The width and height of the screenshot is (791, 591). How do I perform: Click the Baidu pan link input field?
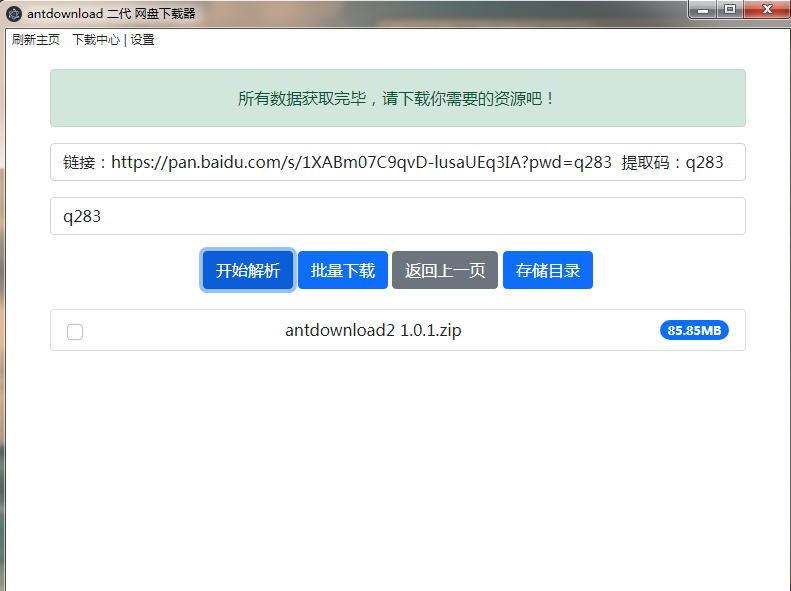coord(398,162)
